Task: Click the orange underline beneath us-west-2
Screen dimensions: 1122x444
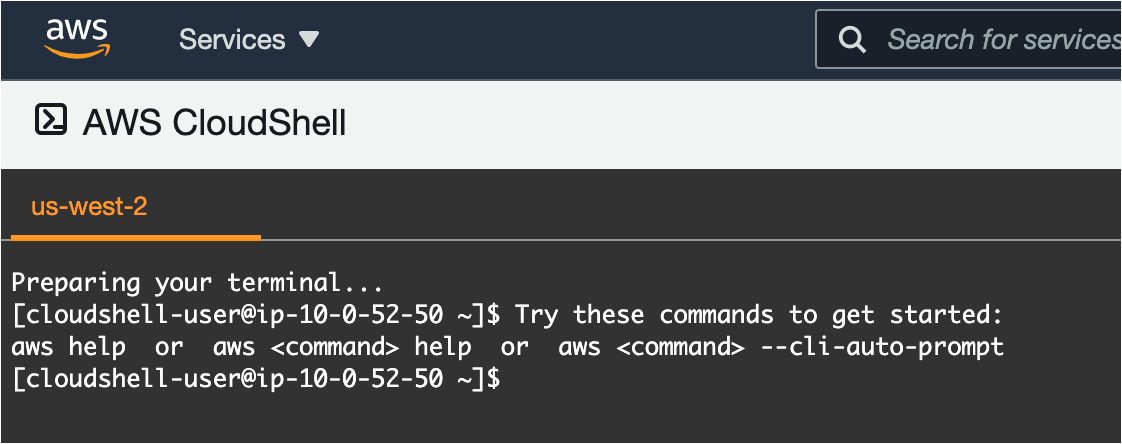Action: (136, 238)
